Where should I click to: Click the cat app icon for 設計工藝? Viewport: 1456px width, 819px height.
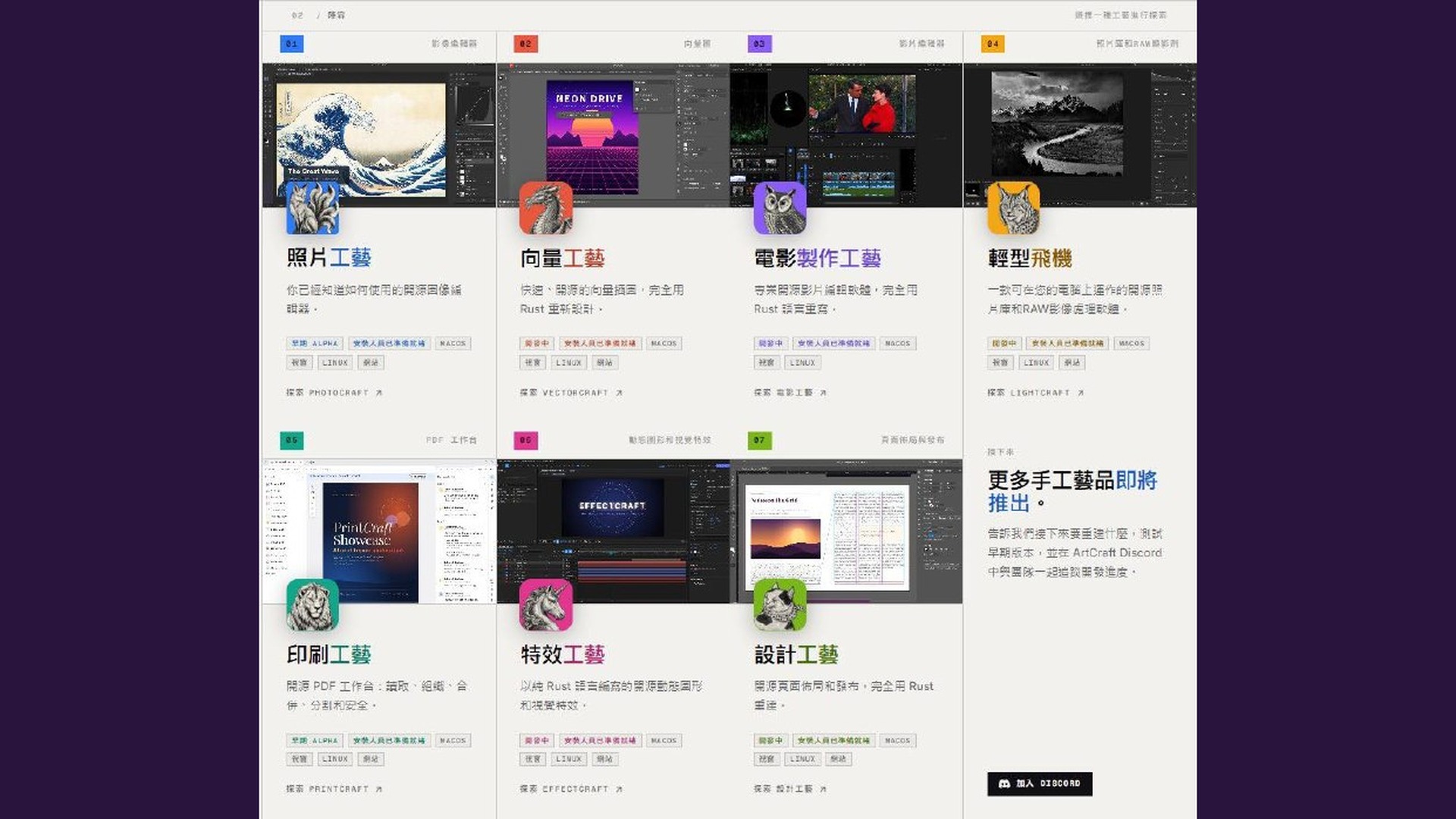[x=780, y=605]
